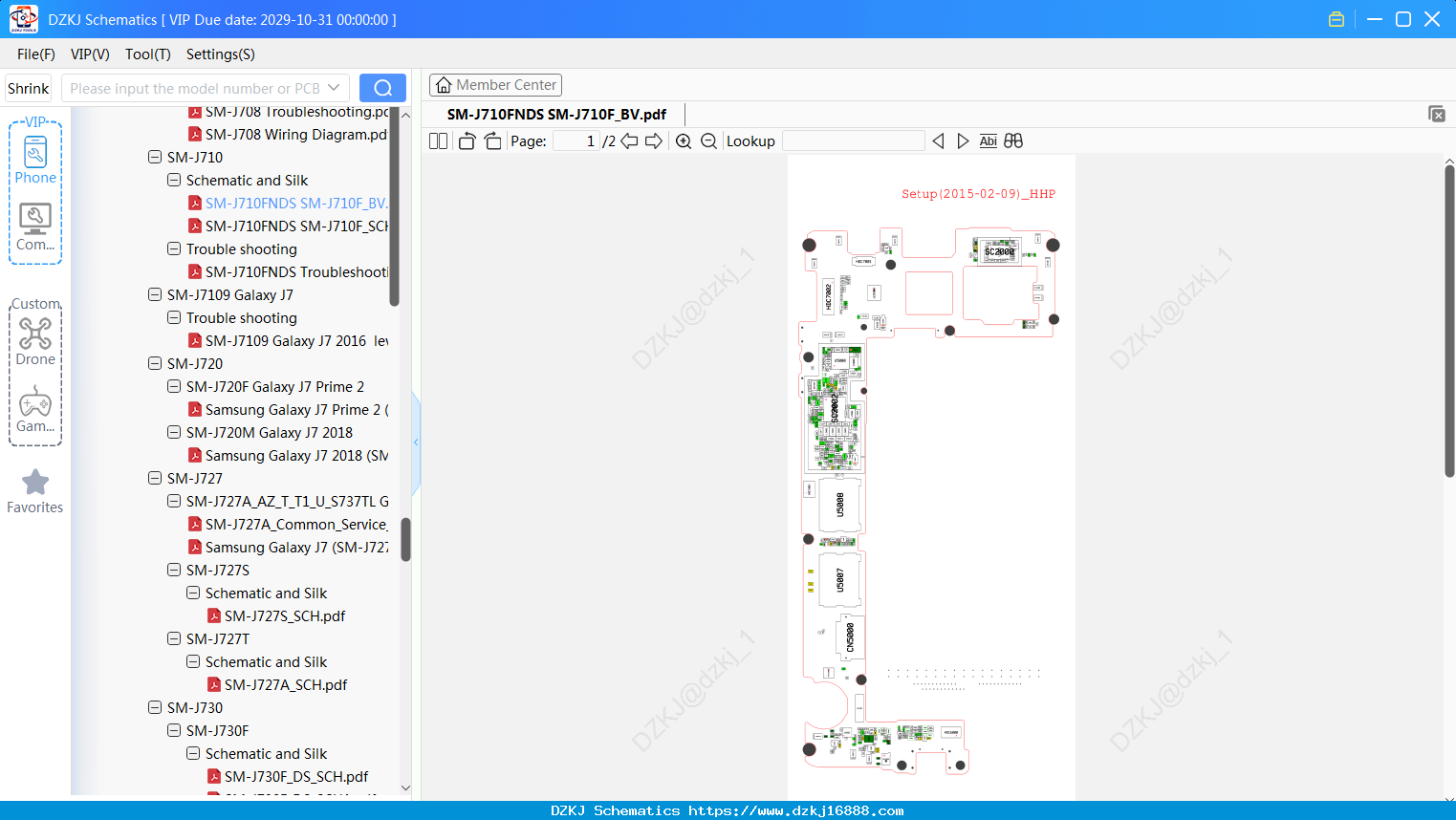The height and width of the screenshot is (820, 1456).
Task: Select the SM-J710FNDS SM-J710F_BV.pdf tab
Action: pyautogui.click(x=557, y=115)
